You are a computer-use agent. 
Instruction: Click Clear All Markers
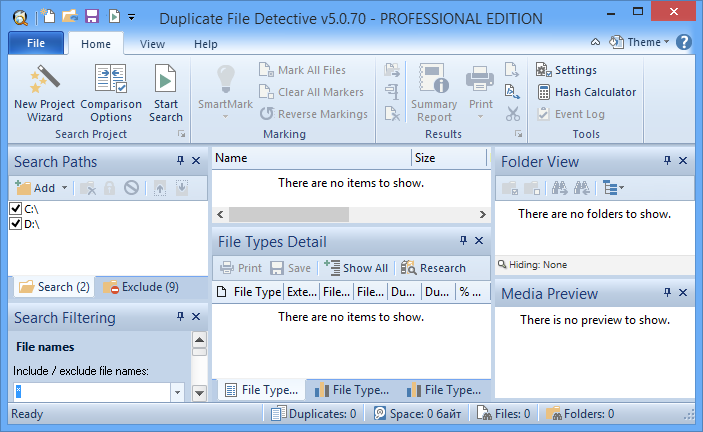coord(312,92)
